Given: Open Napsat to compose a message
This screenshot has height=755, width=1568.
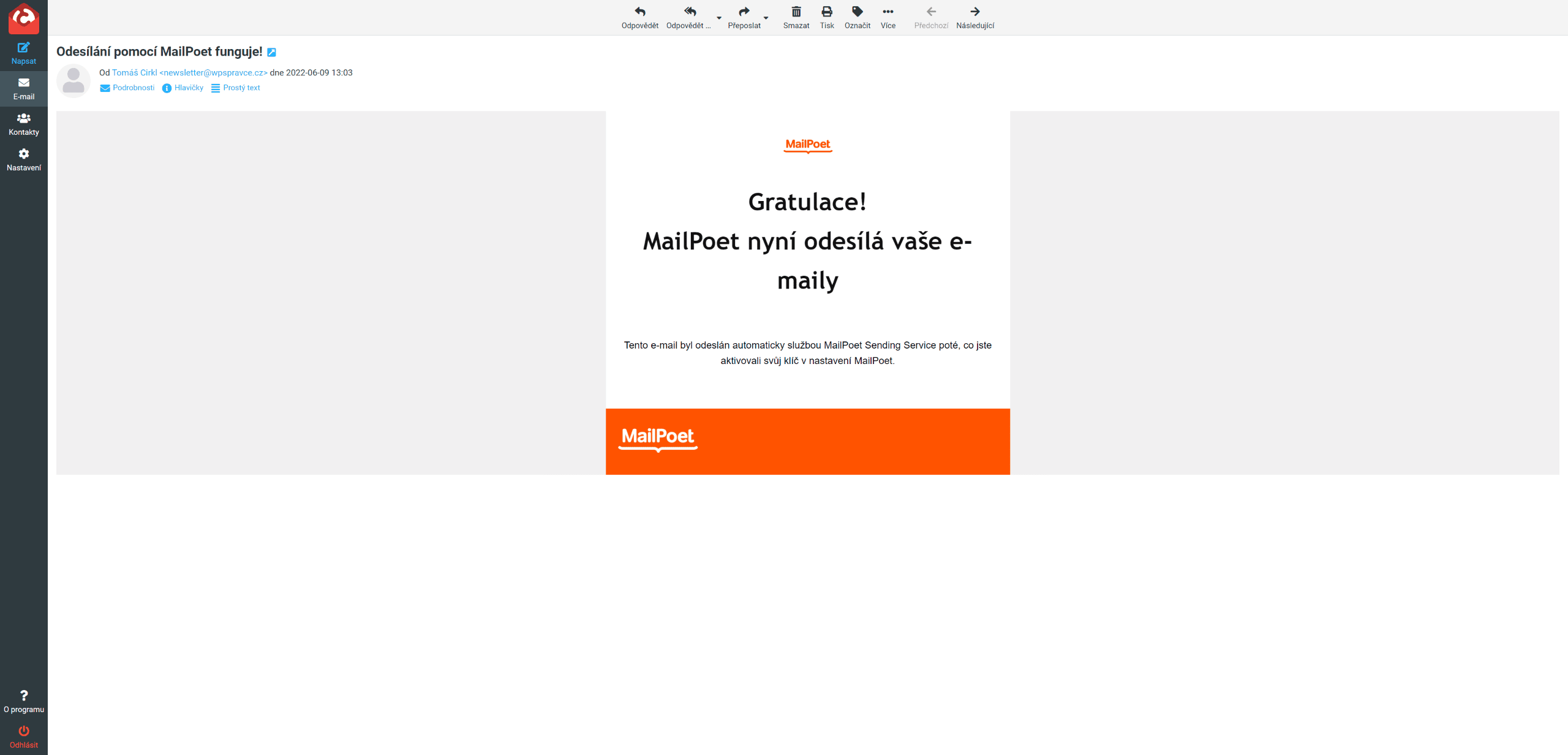Looking at the screenshot, I should [24, 53].
